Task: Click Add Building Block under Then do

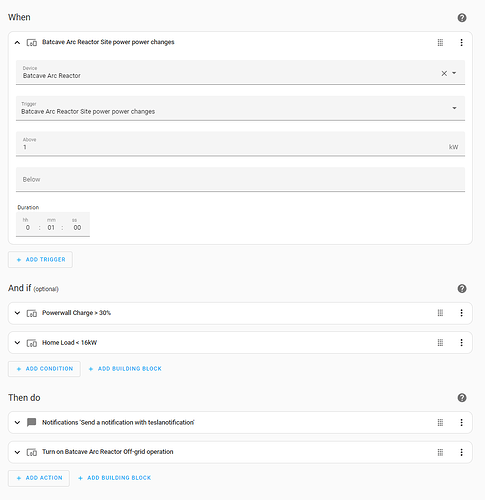Action: pyautogui.click(x=114, y=478)
